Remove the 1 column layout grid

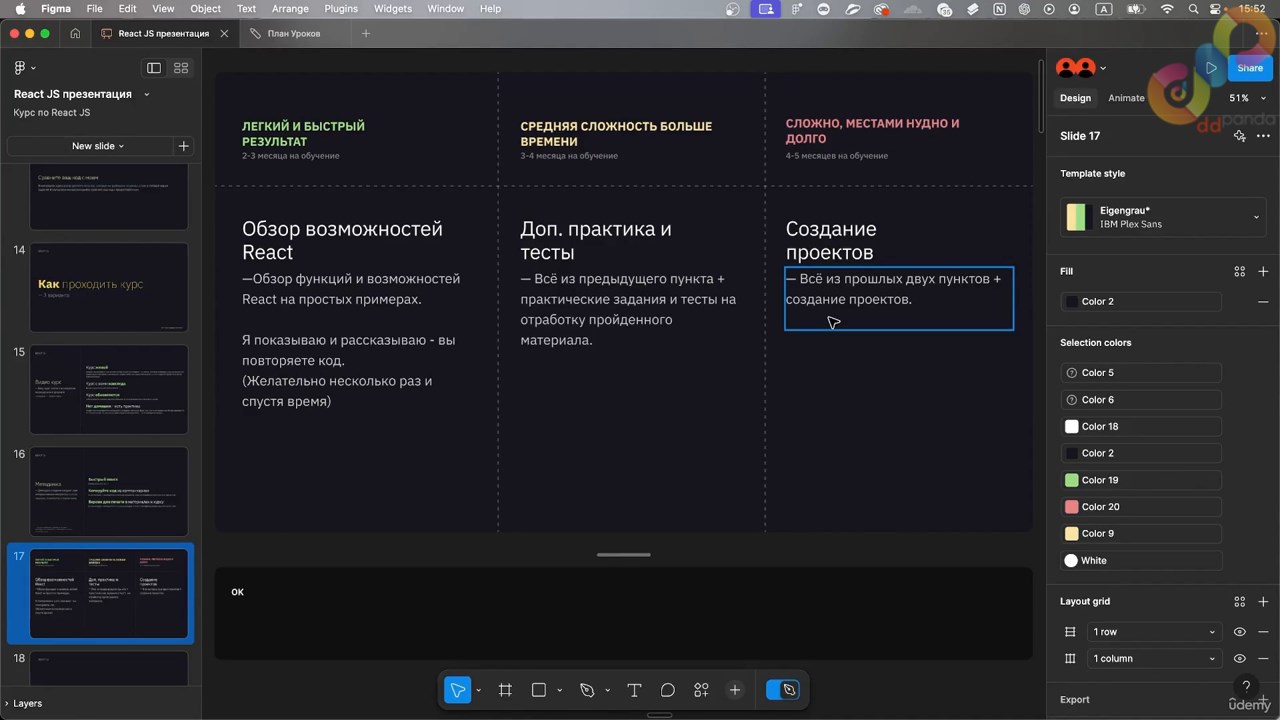[x=1263, y=659]
